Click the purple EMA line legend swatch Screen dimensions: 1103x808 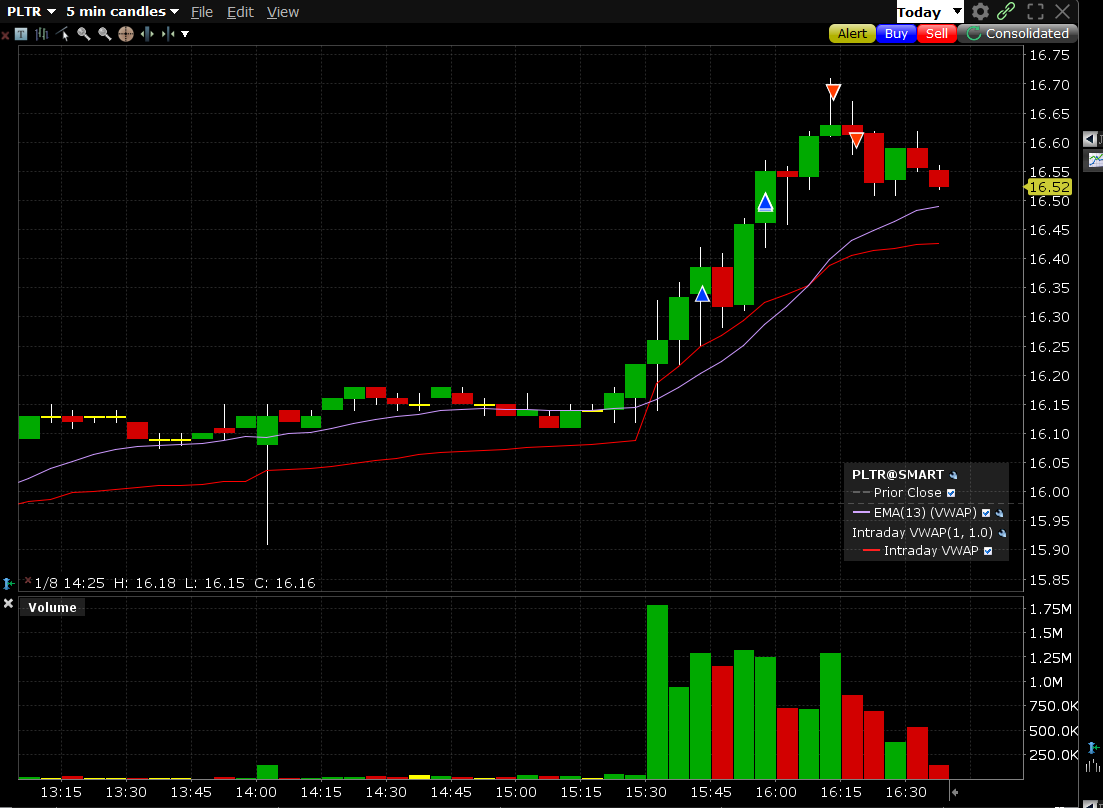click(x=861, y=513)
